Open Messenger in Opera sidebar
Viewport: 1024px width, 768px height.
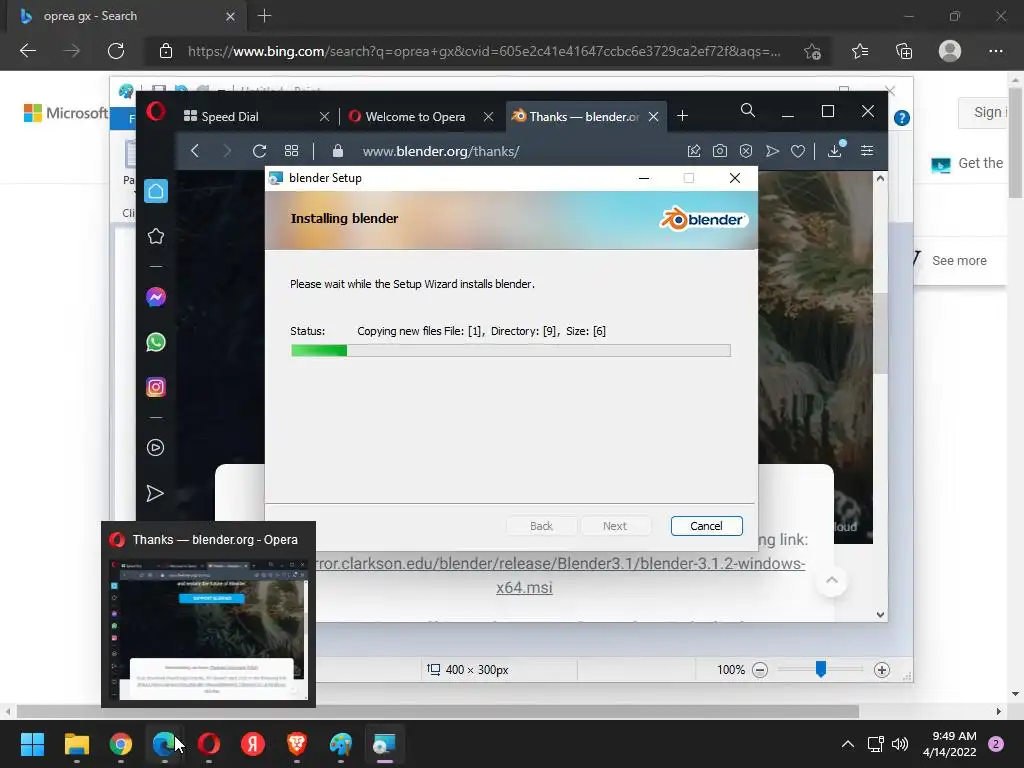tap(155, 297)
